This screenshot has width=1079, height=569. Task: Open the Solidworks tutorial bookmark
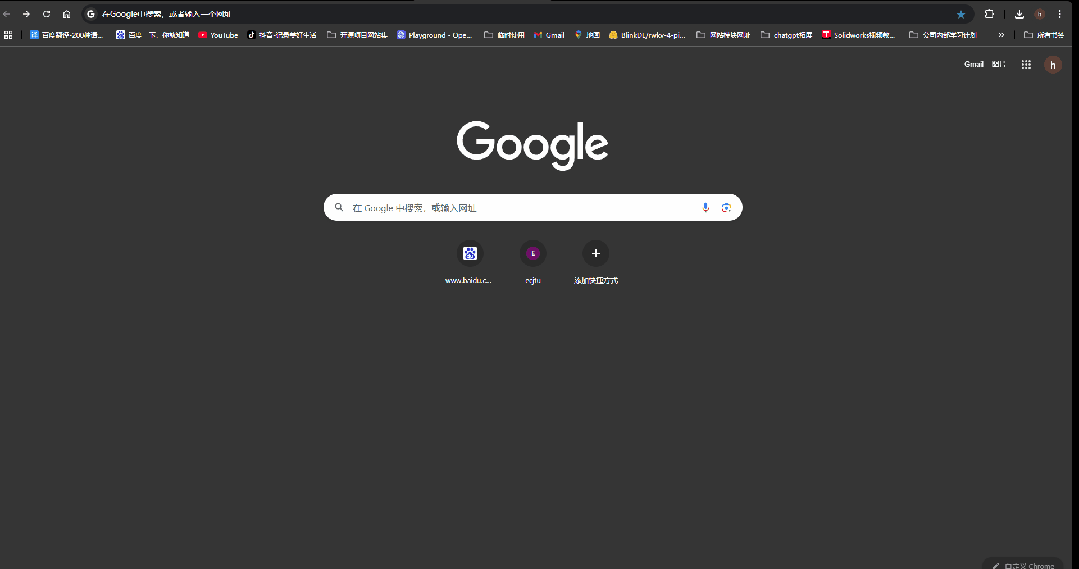pos(858,34)
